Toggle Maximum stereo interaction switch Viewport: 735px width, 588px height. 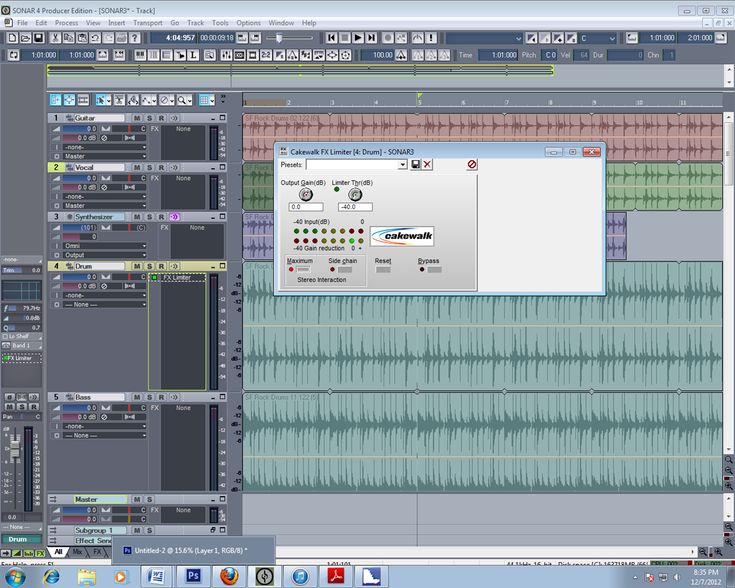pyautogui.click(x=303, y=270)
